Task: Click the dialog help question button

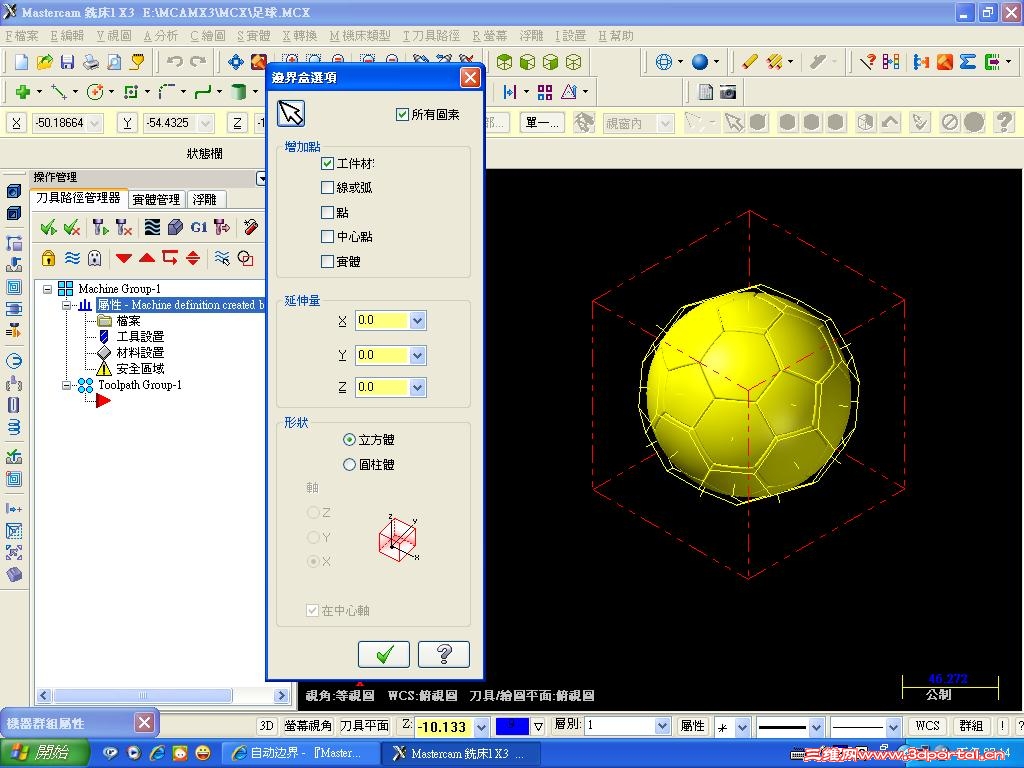Action: [443, 654]
